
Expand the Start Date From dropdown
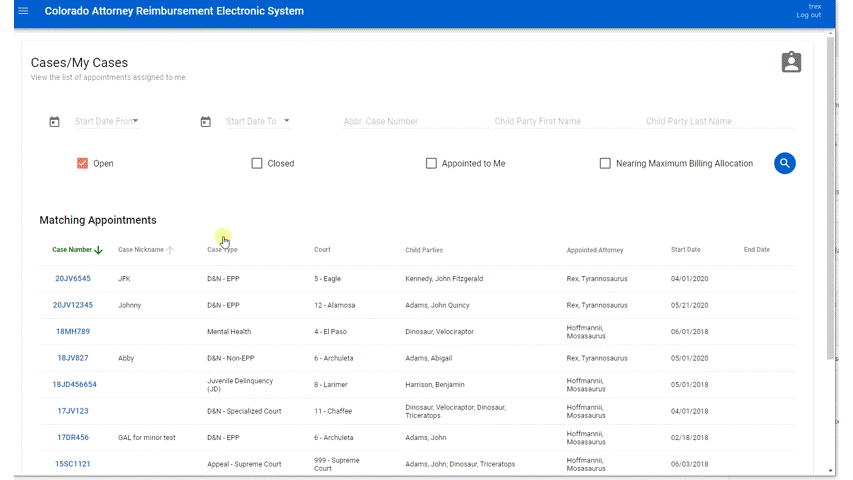136,121
